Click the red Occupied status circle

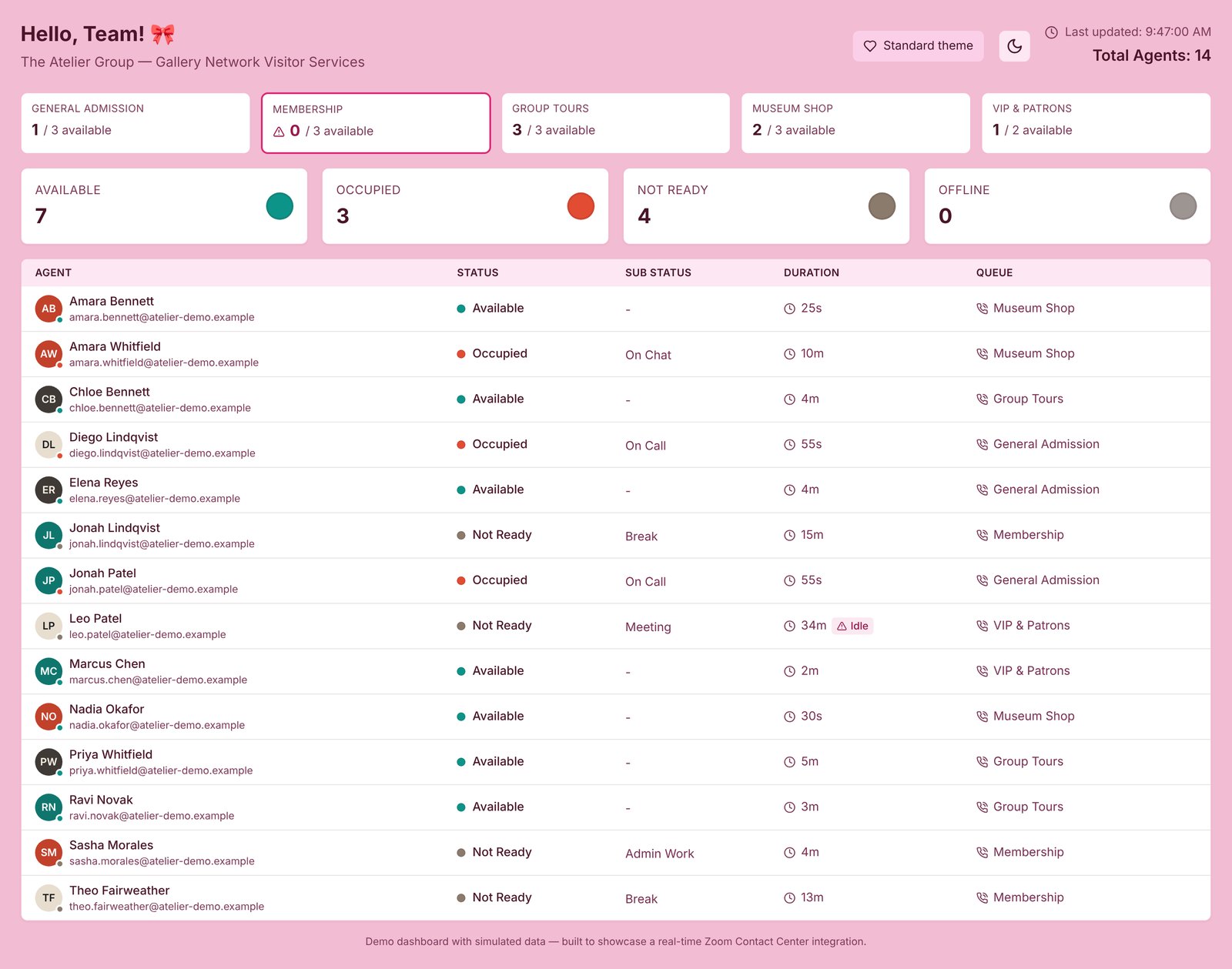[x=581, y=206]
